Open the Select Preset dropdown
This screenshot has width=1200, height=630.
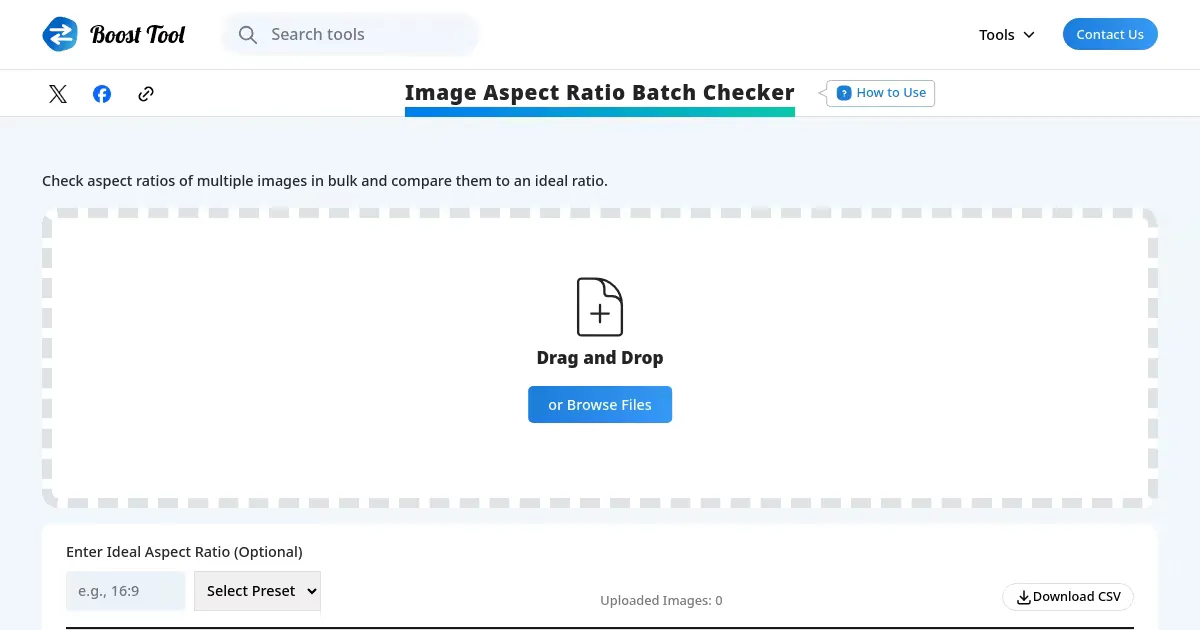point(257,591)
